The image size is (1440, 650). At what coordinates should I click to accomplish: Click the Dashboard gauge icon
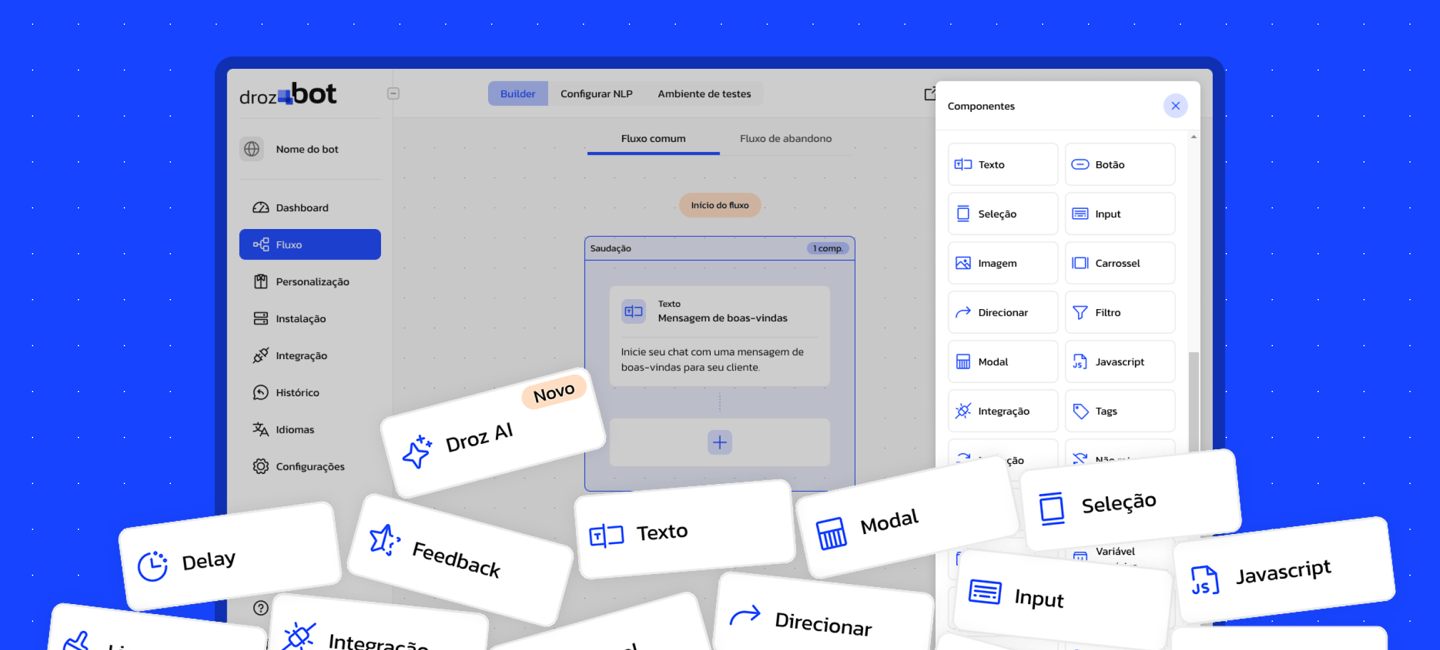click(x=261, y=208)
